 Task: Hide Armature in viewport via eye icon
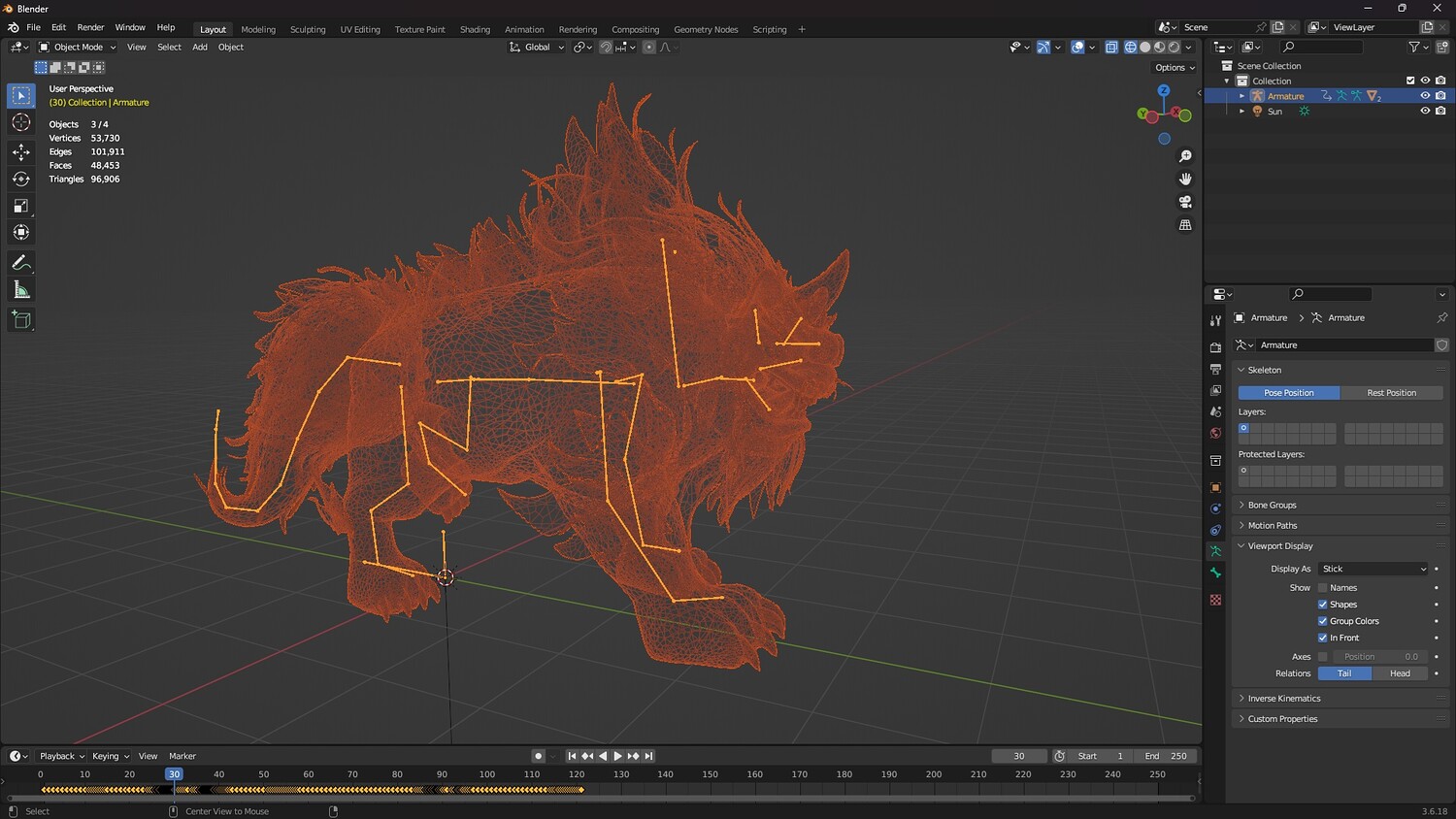point(1425,96)
